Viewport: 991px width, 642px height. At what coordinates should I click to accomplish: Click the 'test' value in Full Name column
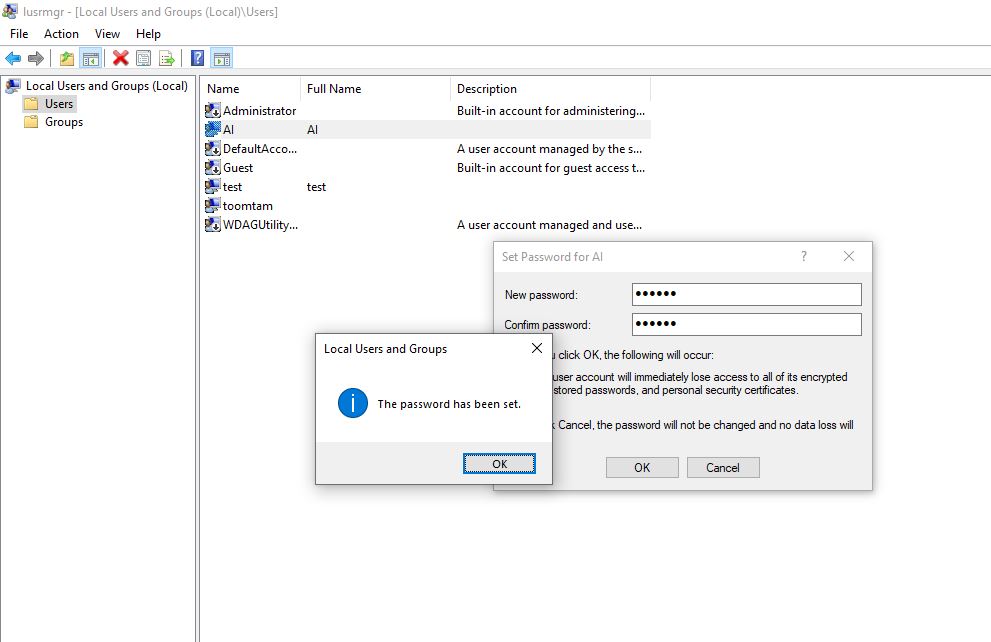coord(316,186)
